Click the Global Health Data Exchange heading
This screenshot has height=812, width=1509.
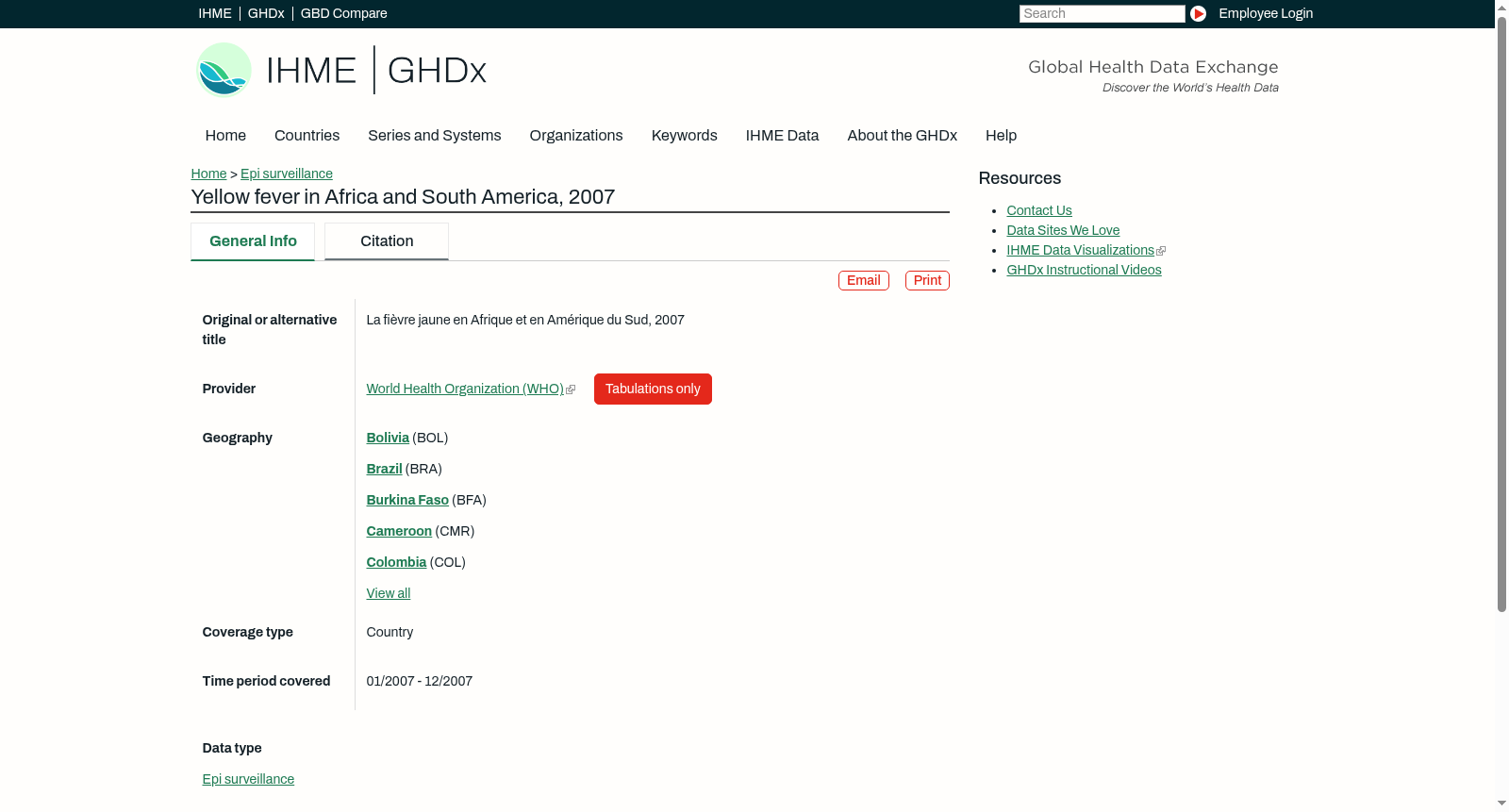[1152, 67]
